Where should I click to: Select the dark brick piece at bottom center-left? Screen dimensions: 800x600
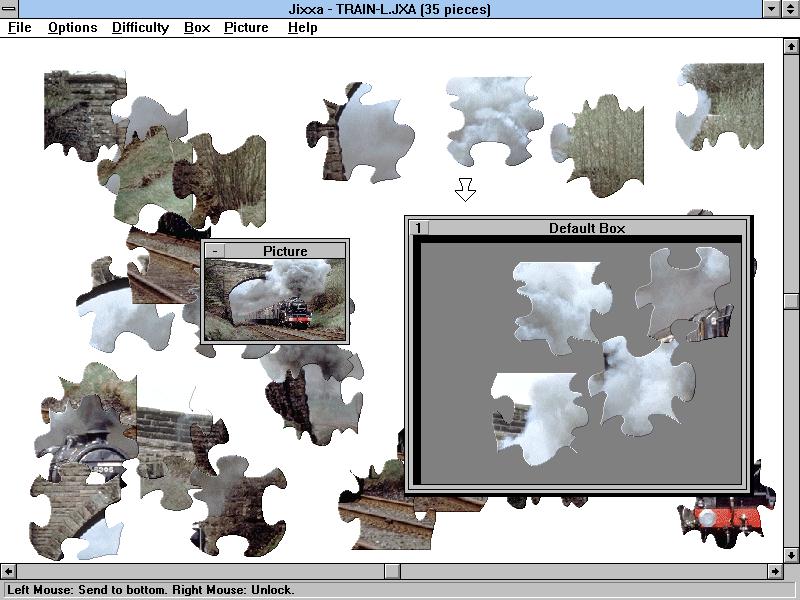[x=240, y=505]
